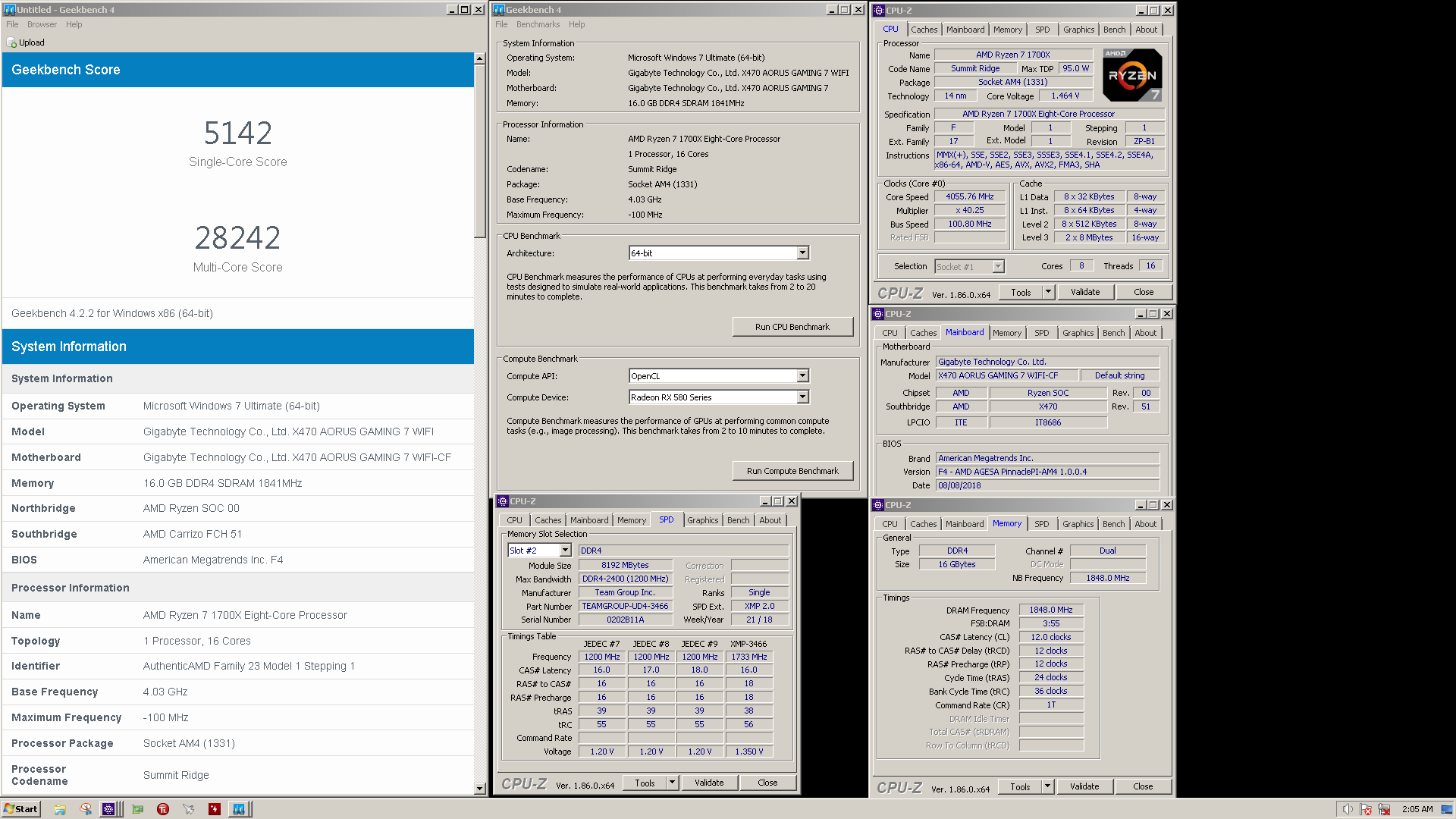Launch the Snipping Tool taskbar icon

pyautogui.click(x=86, y=809)
